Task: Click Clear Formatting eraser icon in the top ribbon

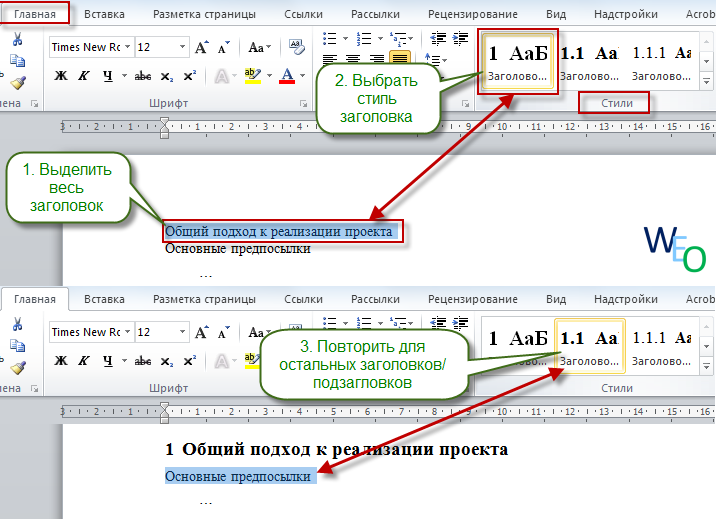Action: coord(297,47)
